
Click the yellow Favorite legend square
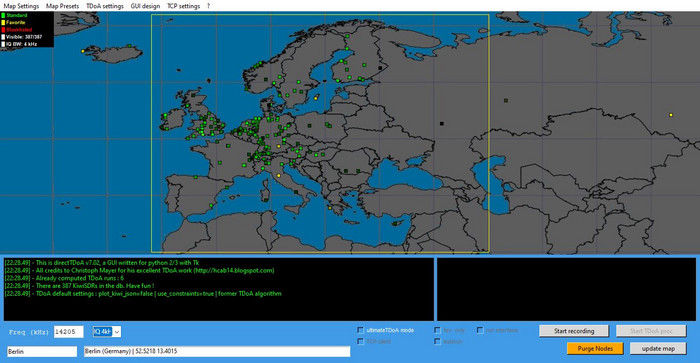tap(3, 22)
